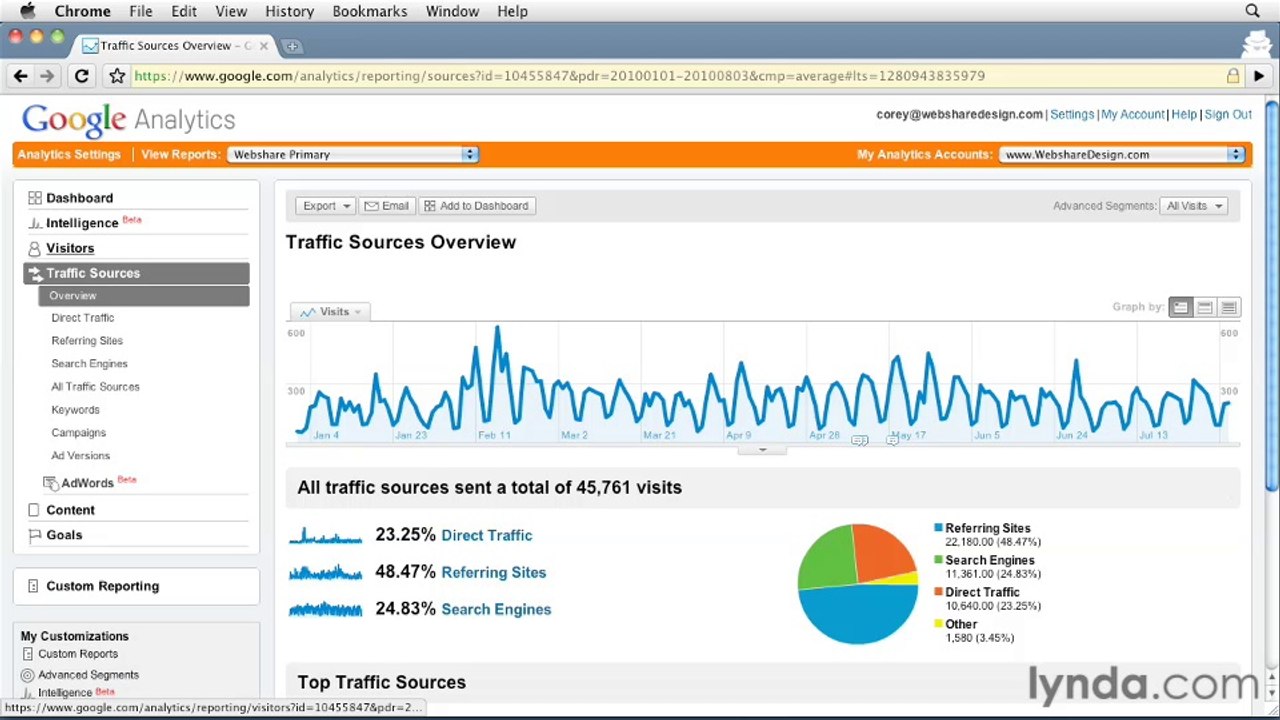Open the My Account link
The image size is (1280, 720).
tap(1132, 115)
